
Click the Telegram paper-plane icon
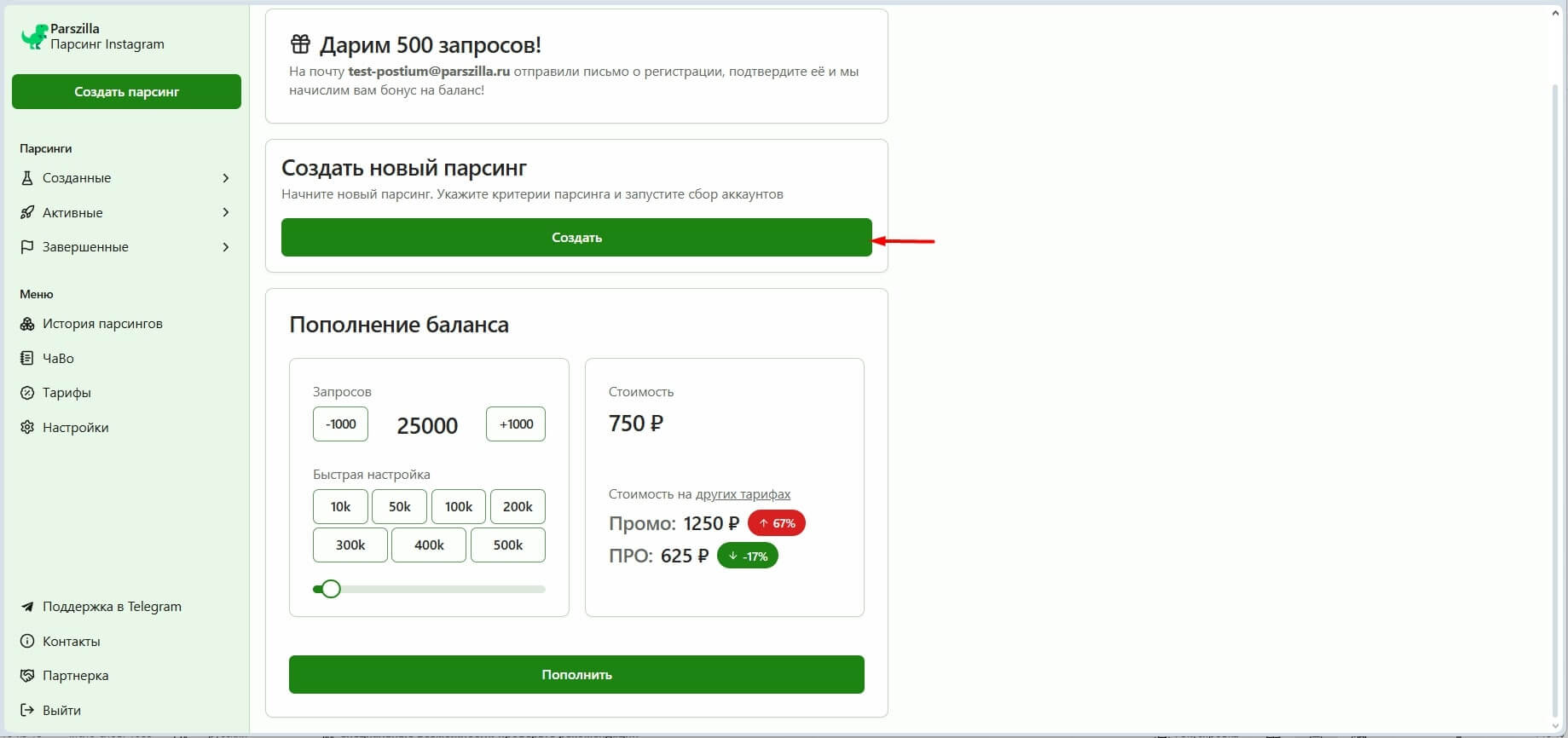[x=27, y=607]
